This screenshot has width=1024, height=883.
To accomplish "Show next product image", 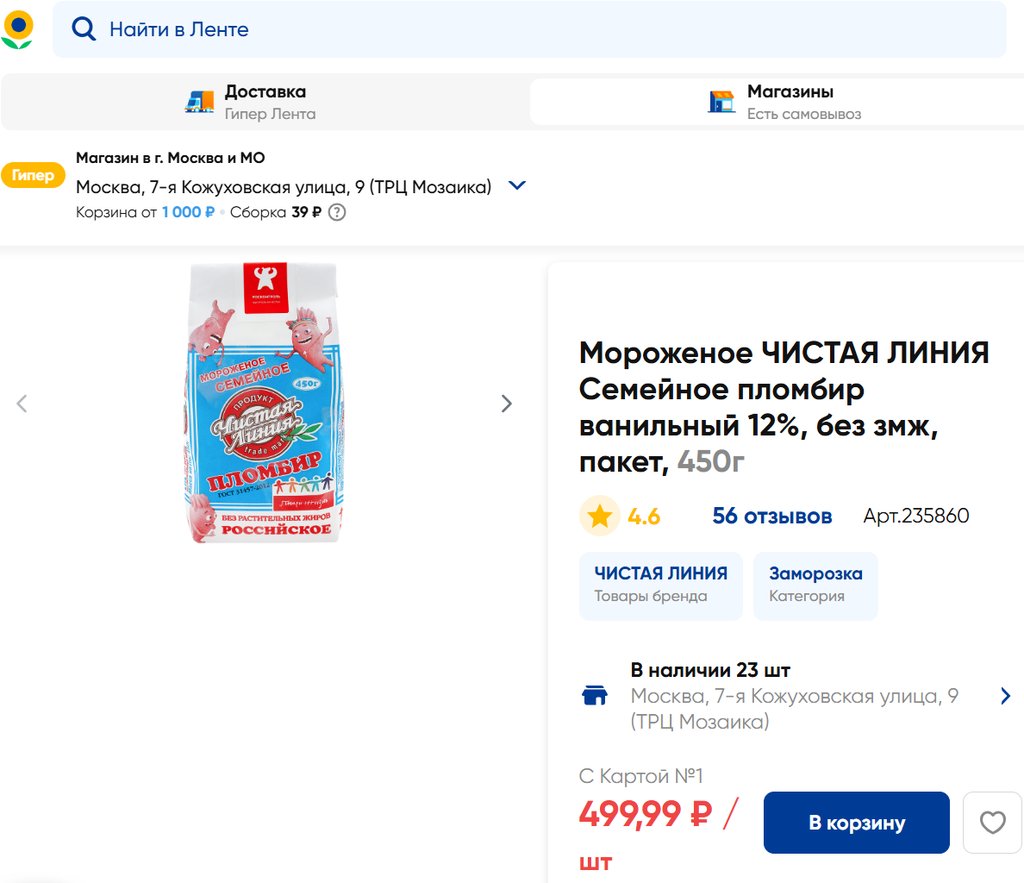I will pos(506,403).
